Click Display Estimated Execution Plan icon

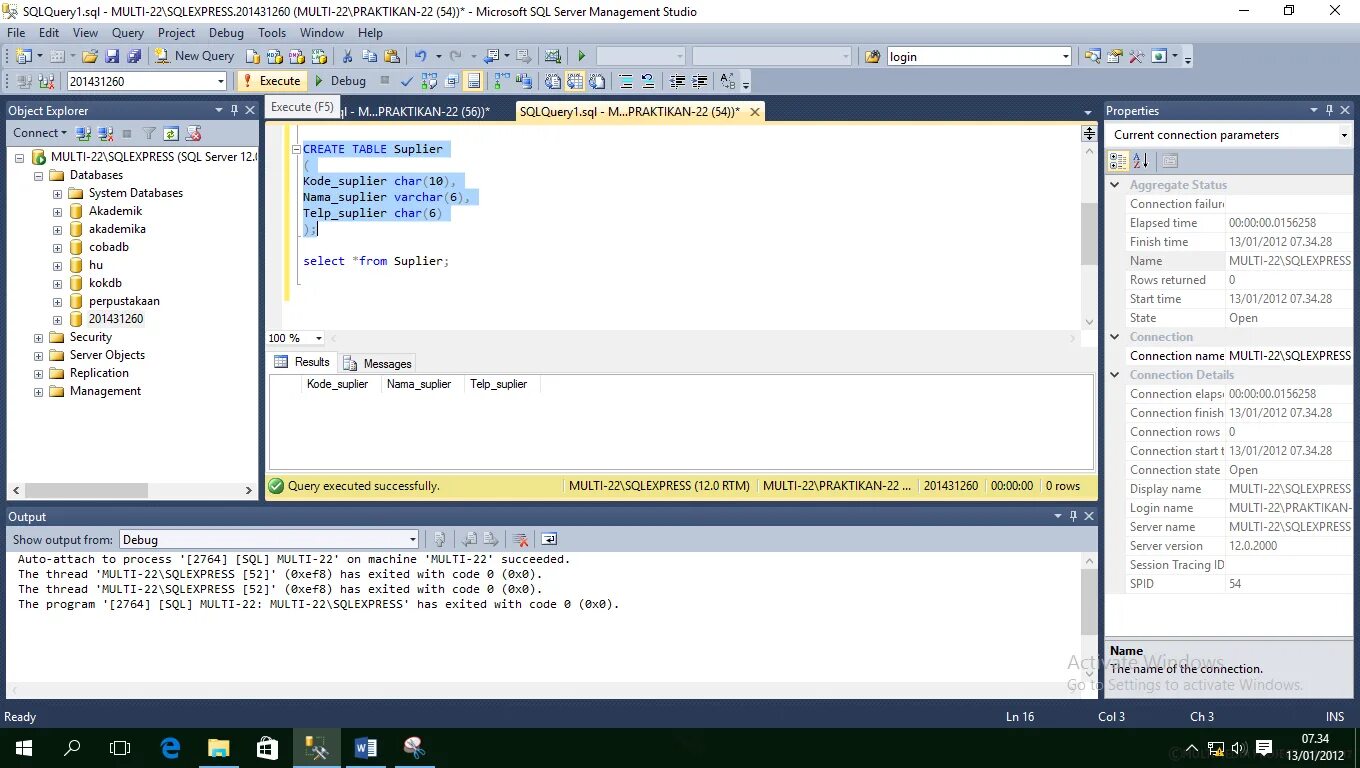click(x=429, y=81)
